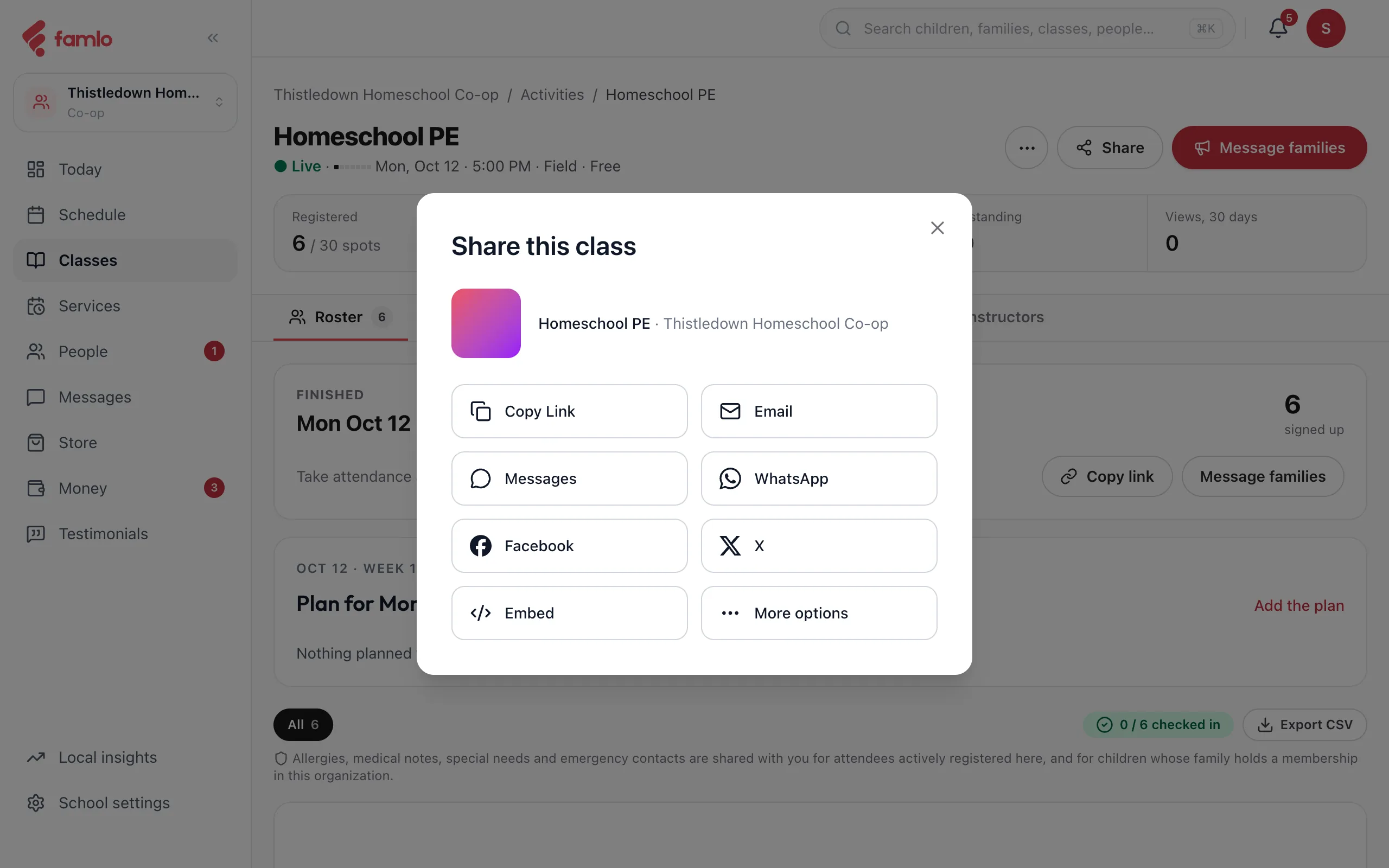
Task: Switch to the Roster tab
Action: [x=340, y=317]
